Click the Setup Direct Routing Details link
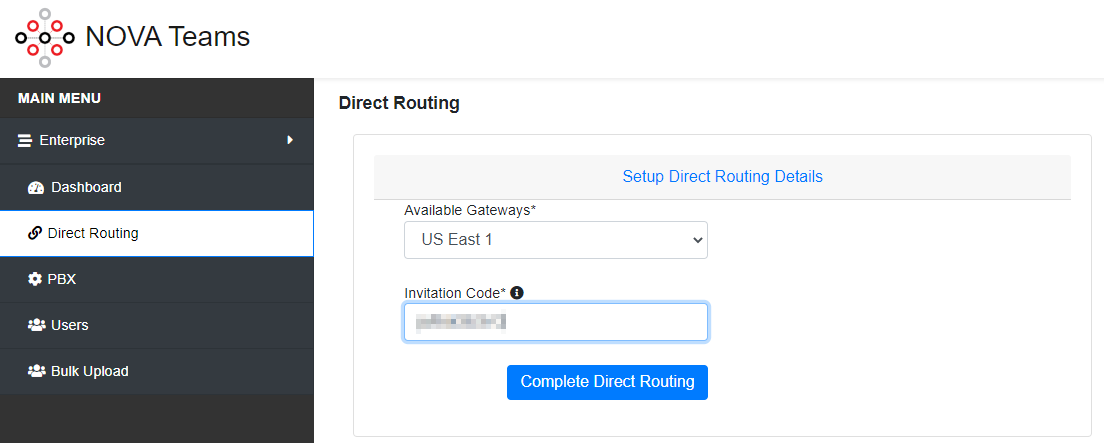This screenshot has height=443, width=1104. (x=722, y=177)
